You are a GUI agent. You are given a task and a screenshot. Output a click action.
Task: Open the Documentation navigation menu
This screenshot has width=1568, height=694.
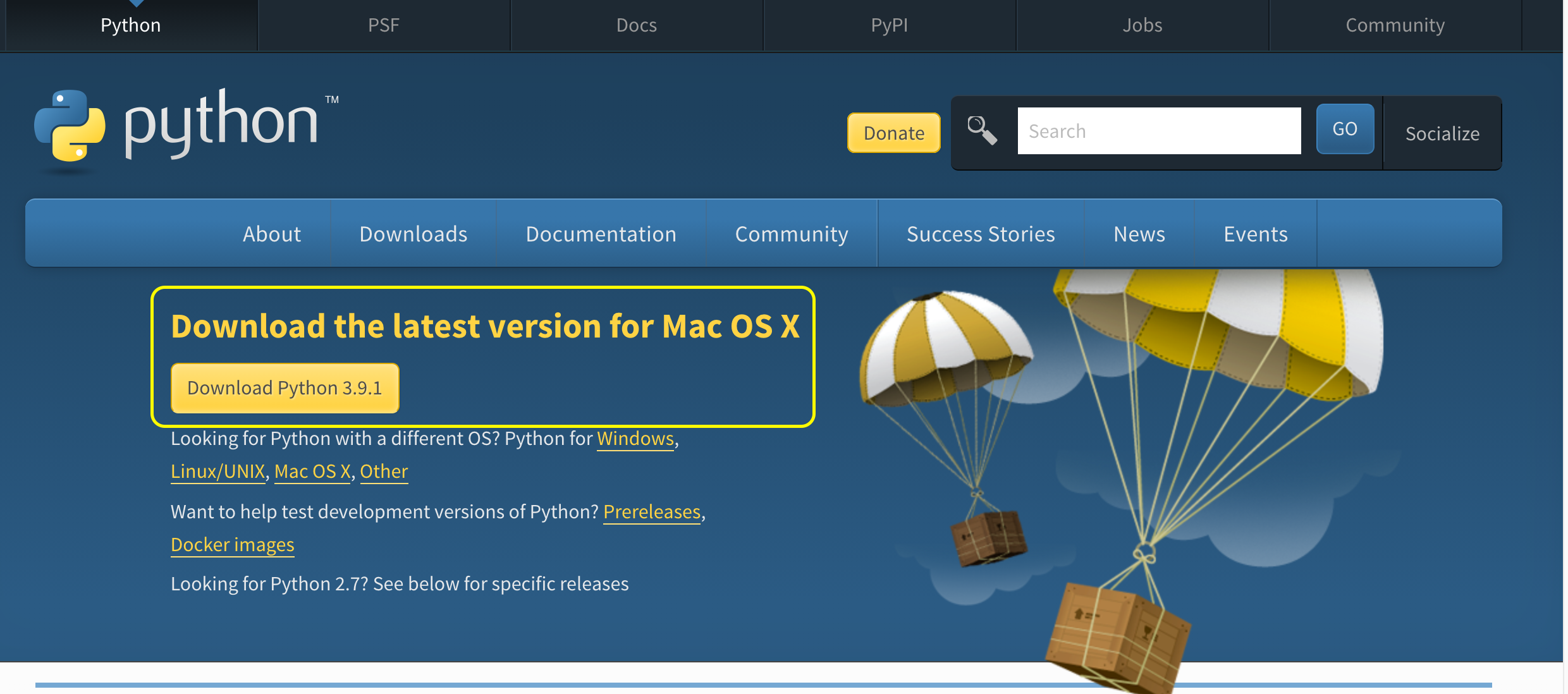click(x=601, y=234)
